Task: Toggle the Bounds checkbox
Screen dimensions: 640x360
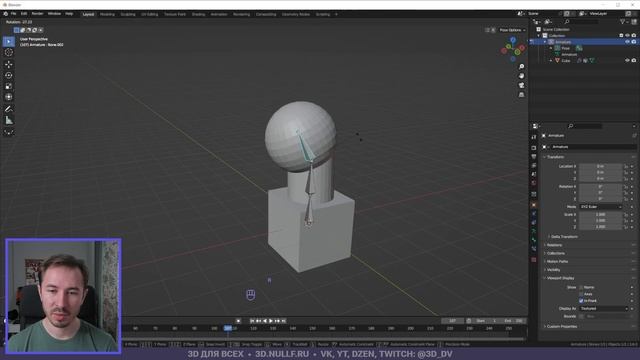Action: pyautogui.click(x=581, y=316)
